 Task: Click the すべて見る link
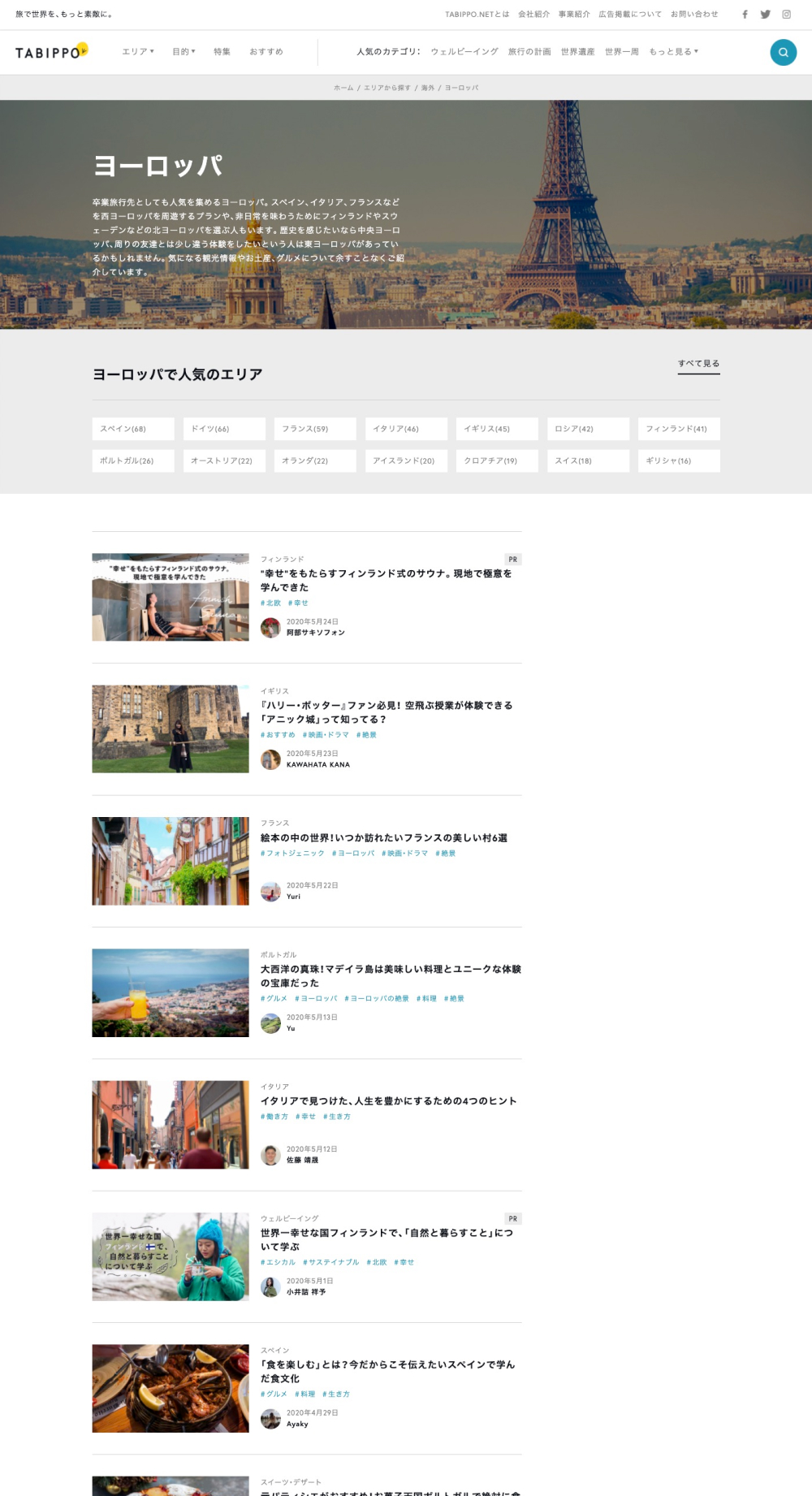click(698, 364)
